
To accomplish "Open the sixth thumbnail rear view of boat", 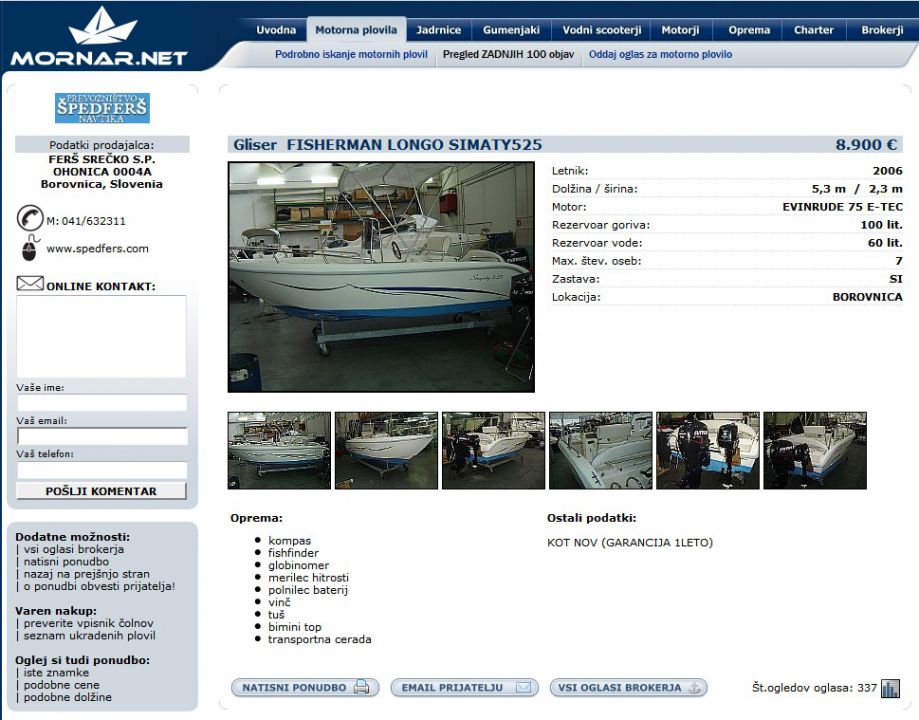I will tap(815, 450).
